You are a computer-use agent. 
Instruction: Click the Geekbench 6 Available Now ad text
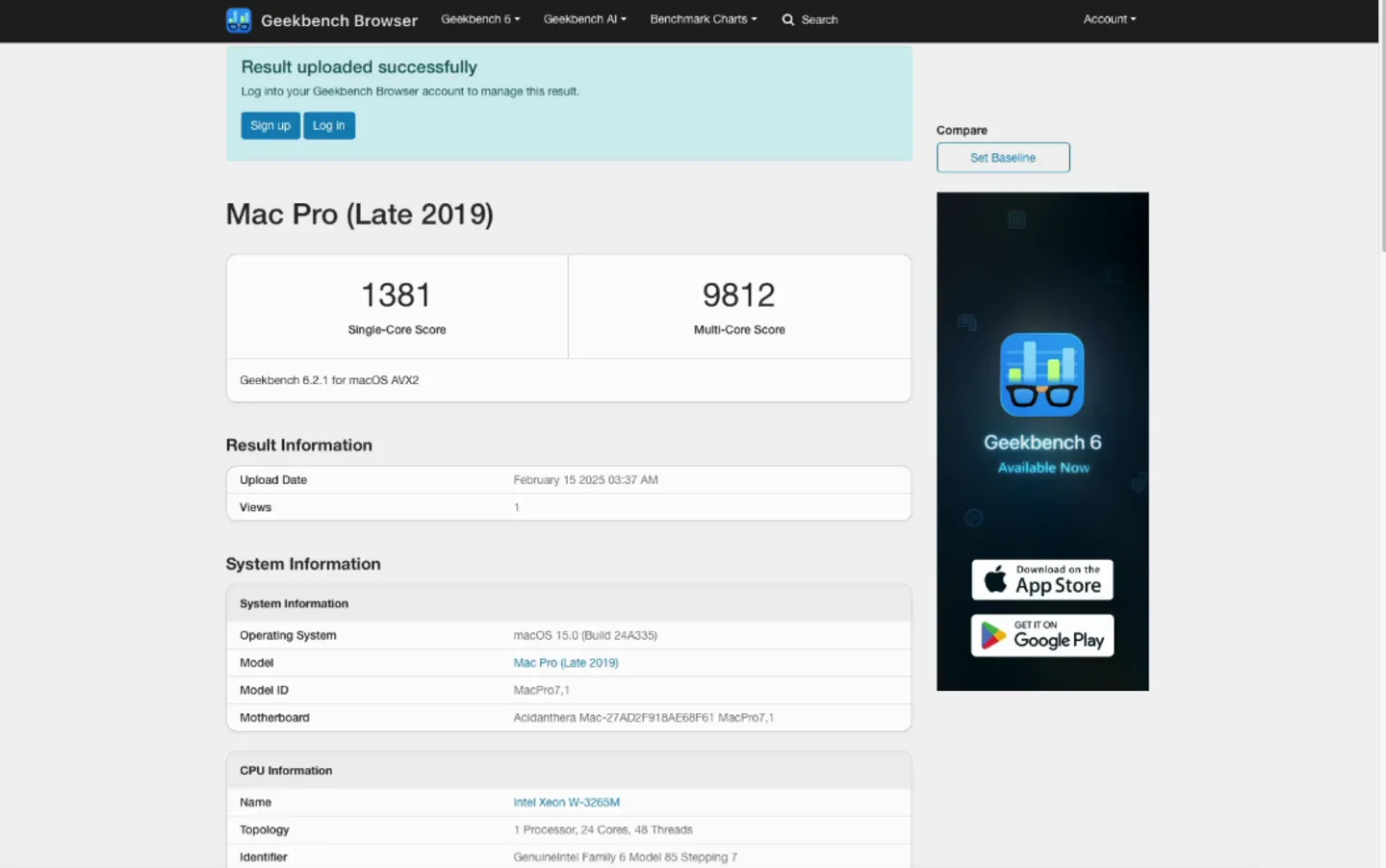tap(1042, 453)
